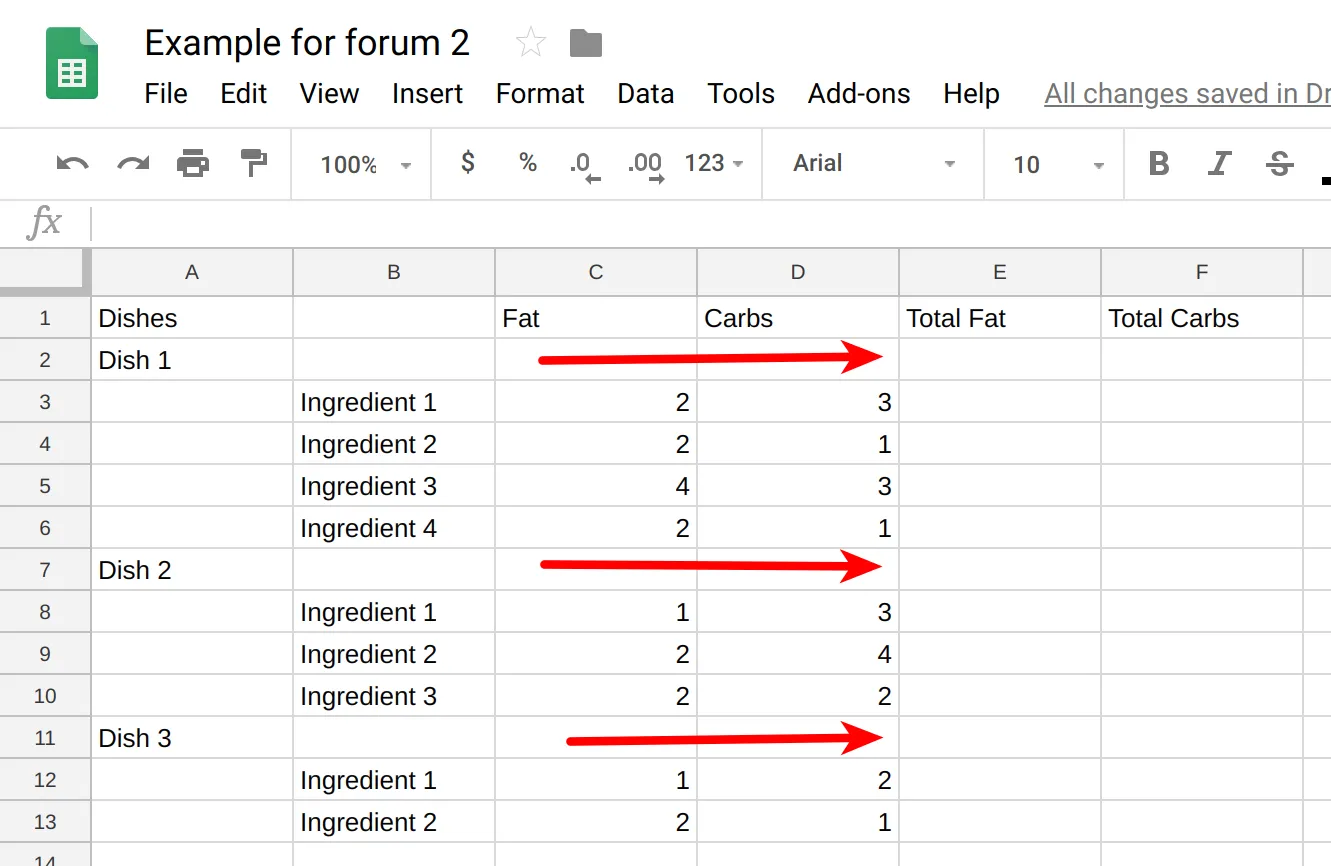Screen dimensions: 1331x866
Task: Open the zoom 100% dropdown
Action: pos(365,165)
